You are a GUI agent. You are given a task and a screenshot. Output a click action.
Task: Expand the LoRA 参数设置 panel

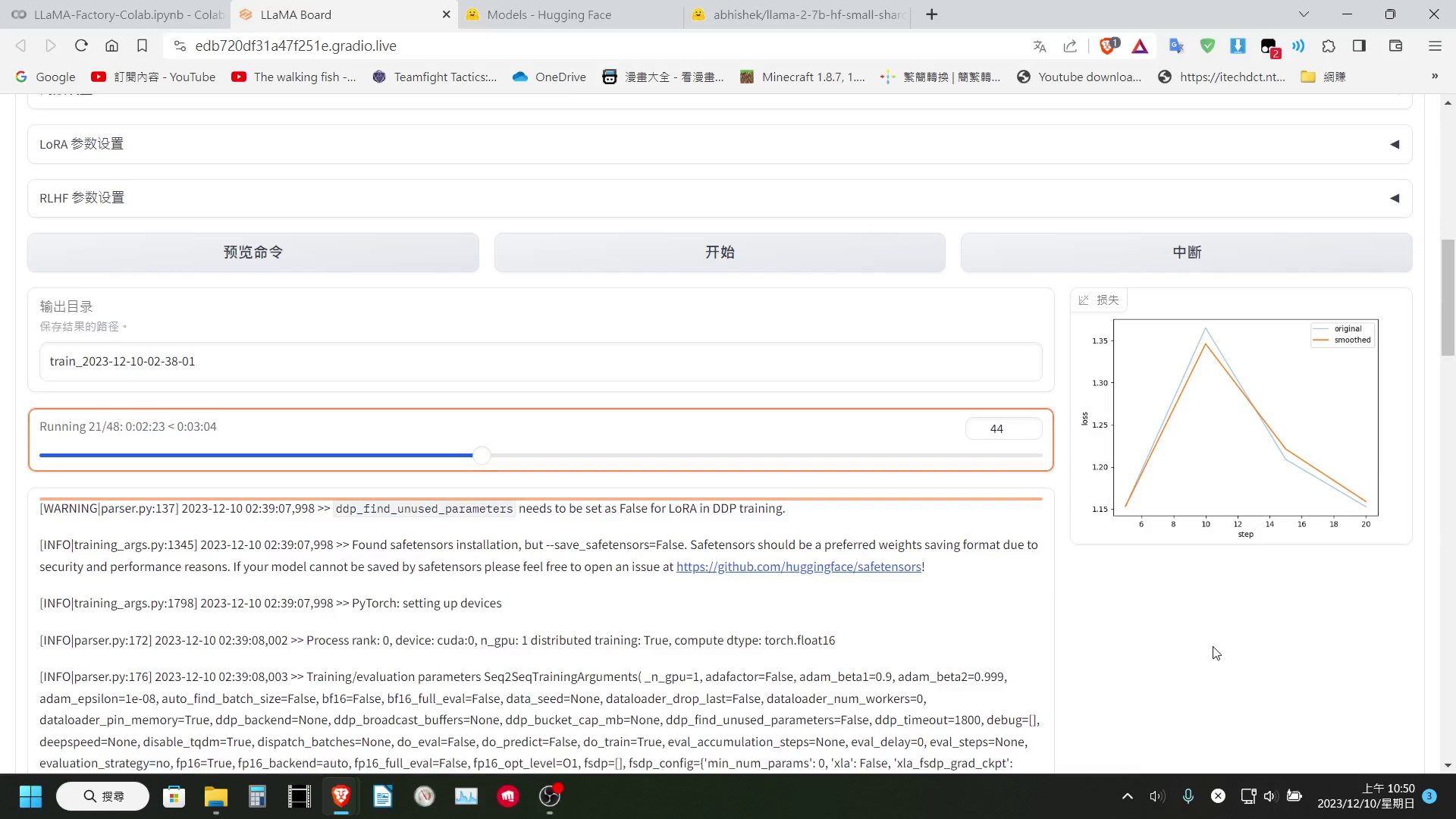(1397, 143)
